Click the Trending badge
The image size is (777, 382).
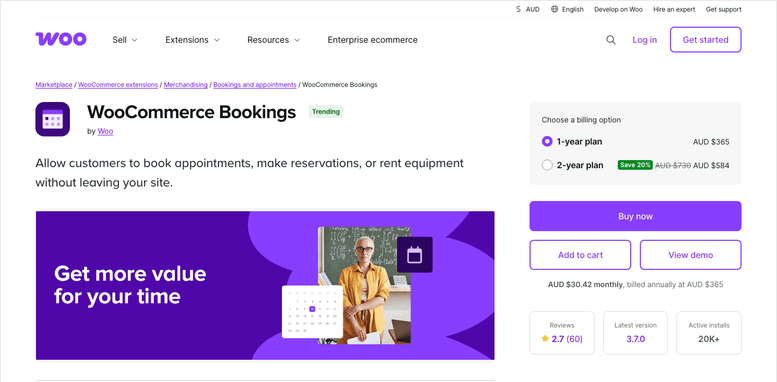(x=326, y=111)
